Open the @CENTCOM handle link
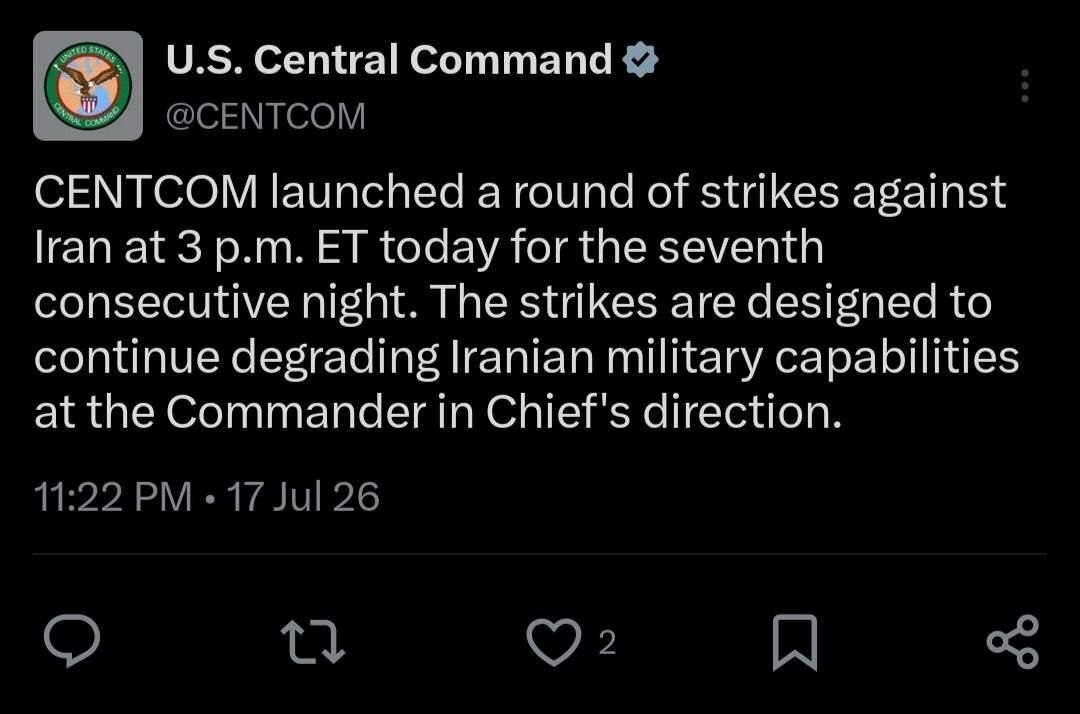1080x714 pixels. coord(266,116)
